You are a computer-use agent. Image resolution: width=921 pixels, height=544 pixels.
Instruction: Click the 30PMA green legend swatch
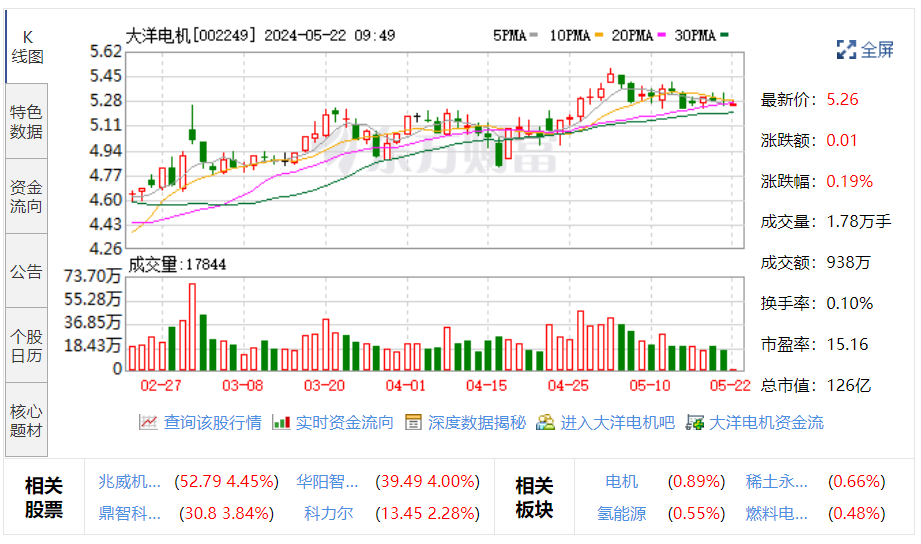pyautogui.click(x=724, y=35)
